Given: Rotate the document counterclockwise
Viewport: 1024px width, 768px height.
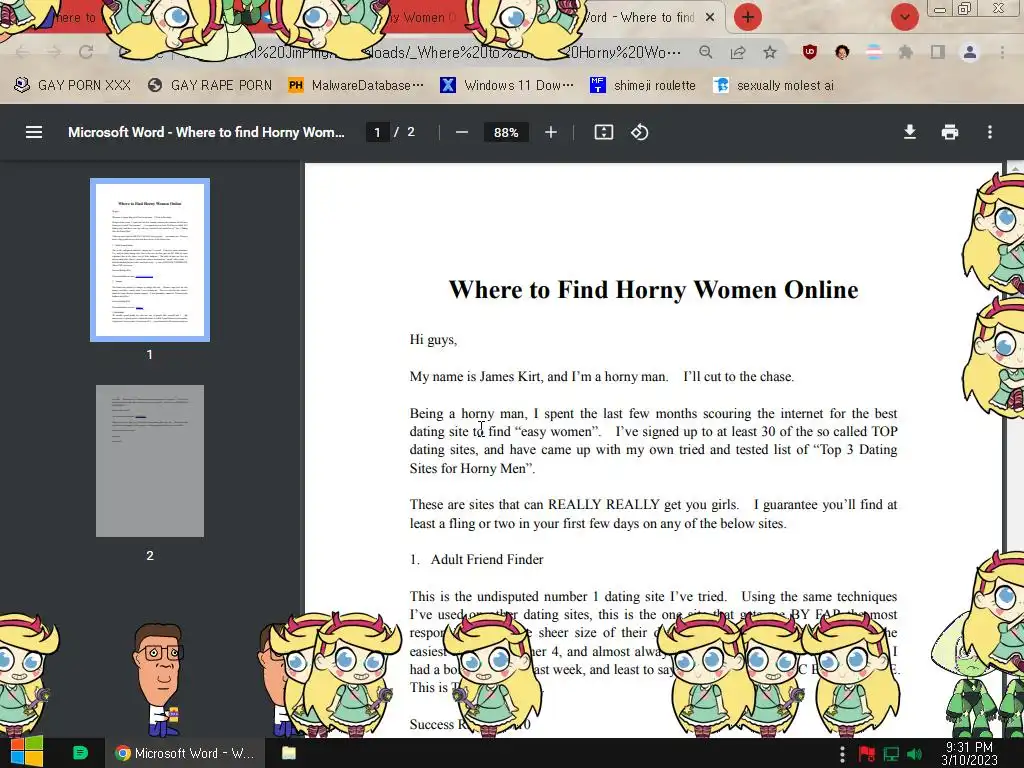Looking at the screenshot, I should pos(639,133).
